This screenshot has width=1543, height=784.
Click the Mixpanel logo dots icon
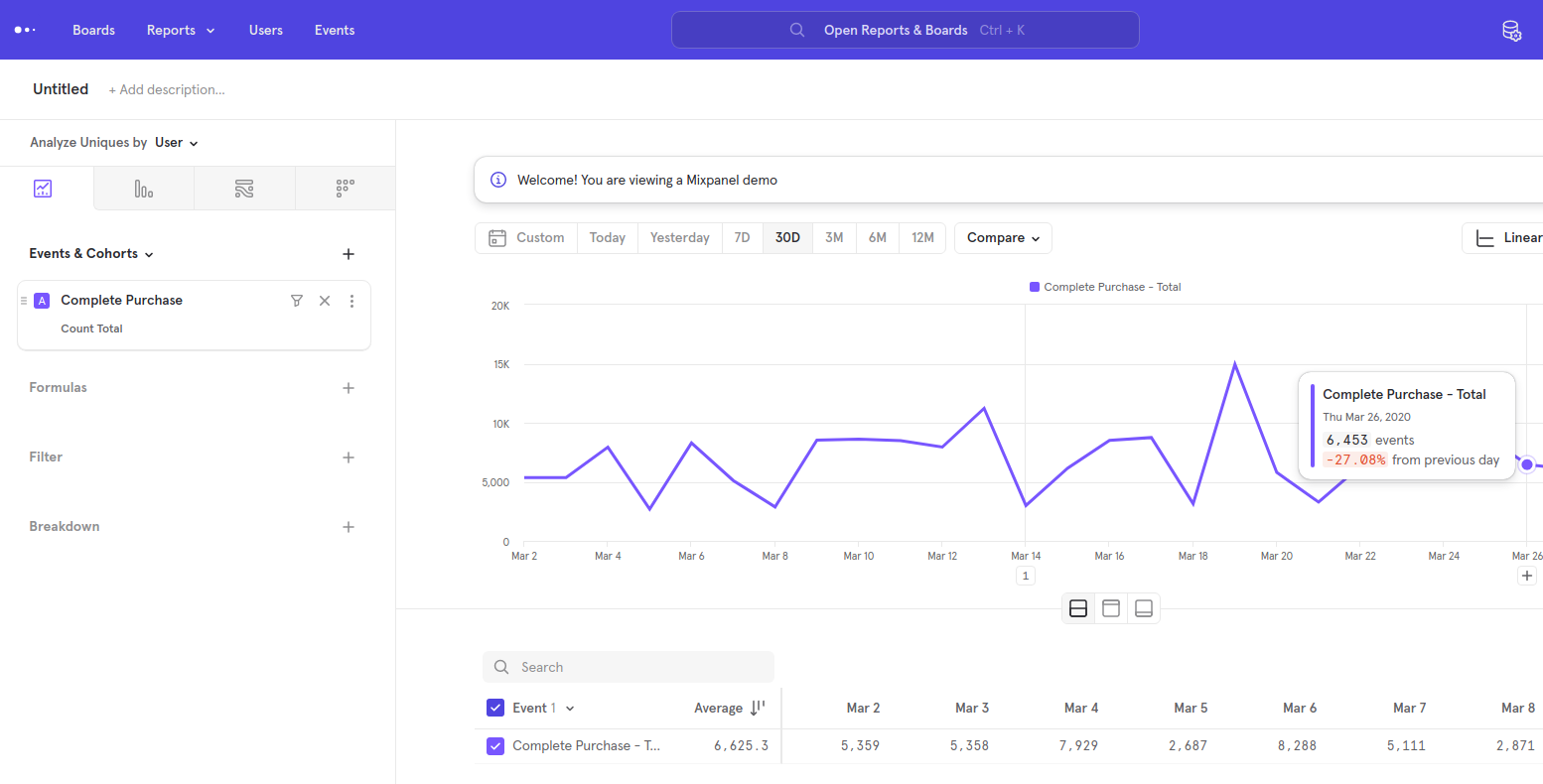[x=25, y=30]
